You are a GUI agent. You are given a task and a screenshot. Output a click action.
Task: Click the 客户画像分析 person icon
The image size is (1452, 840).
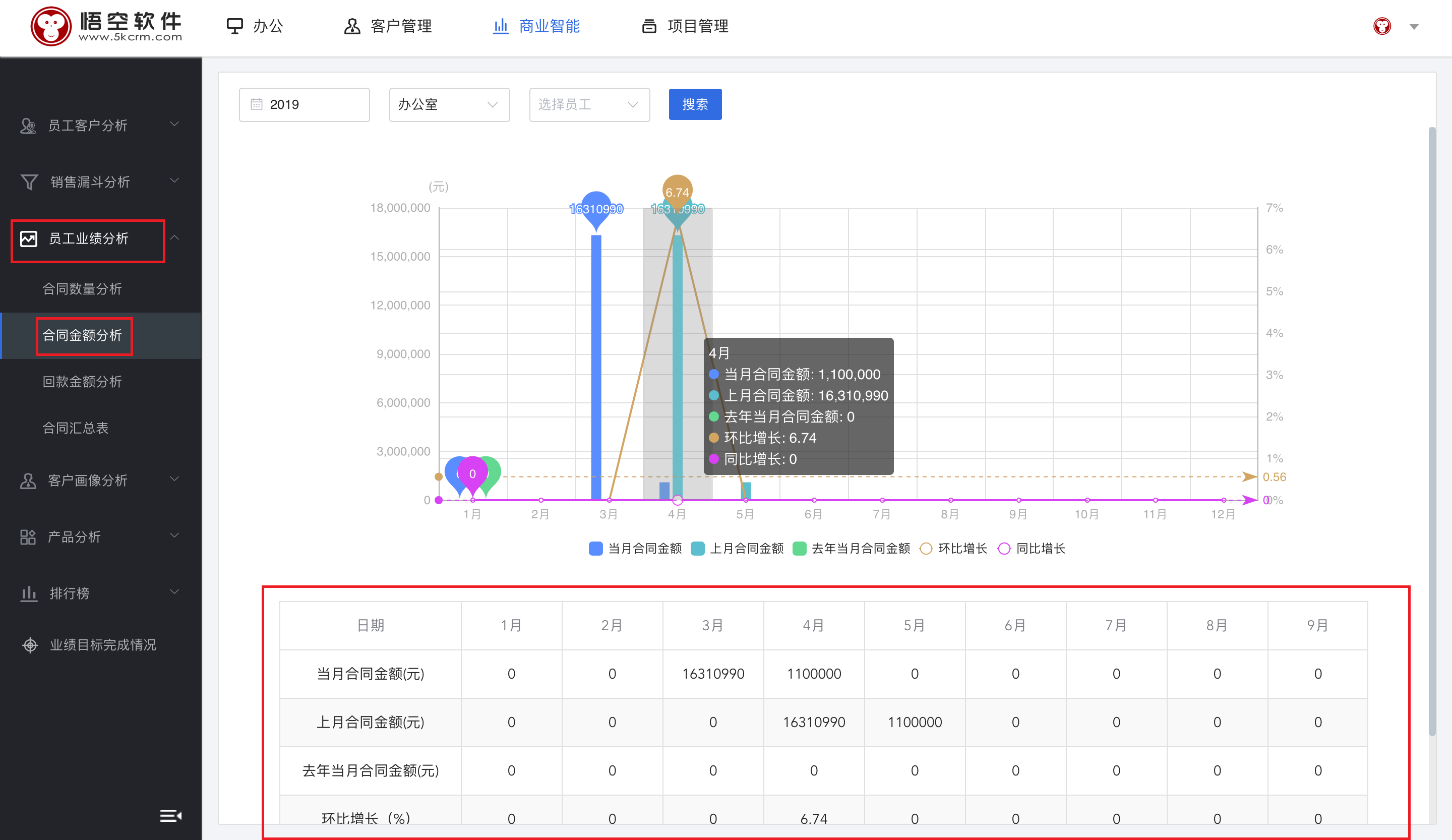(28, 481)
